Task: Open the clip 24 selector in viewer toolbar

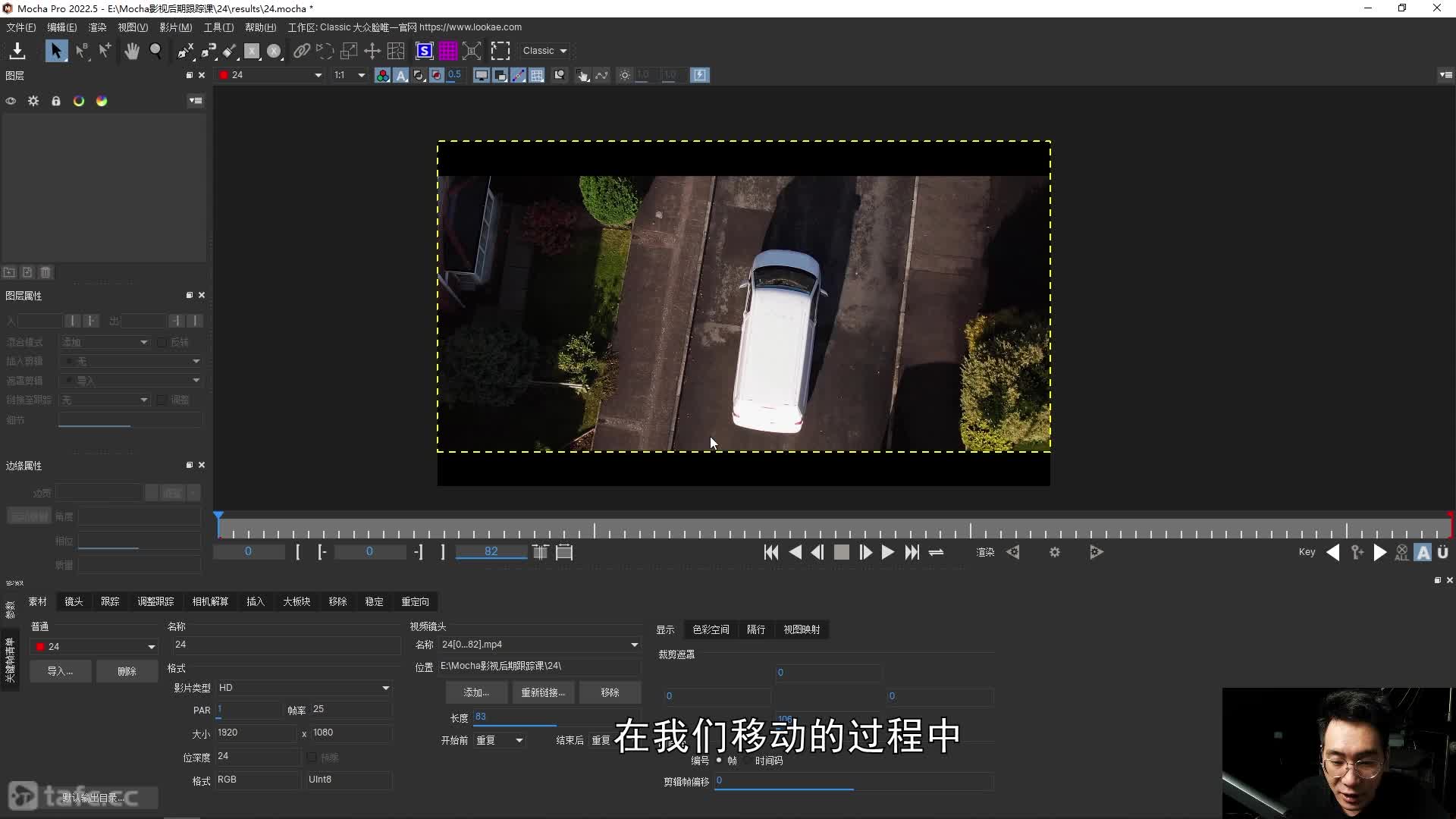Action: 271,75
